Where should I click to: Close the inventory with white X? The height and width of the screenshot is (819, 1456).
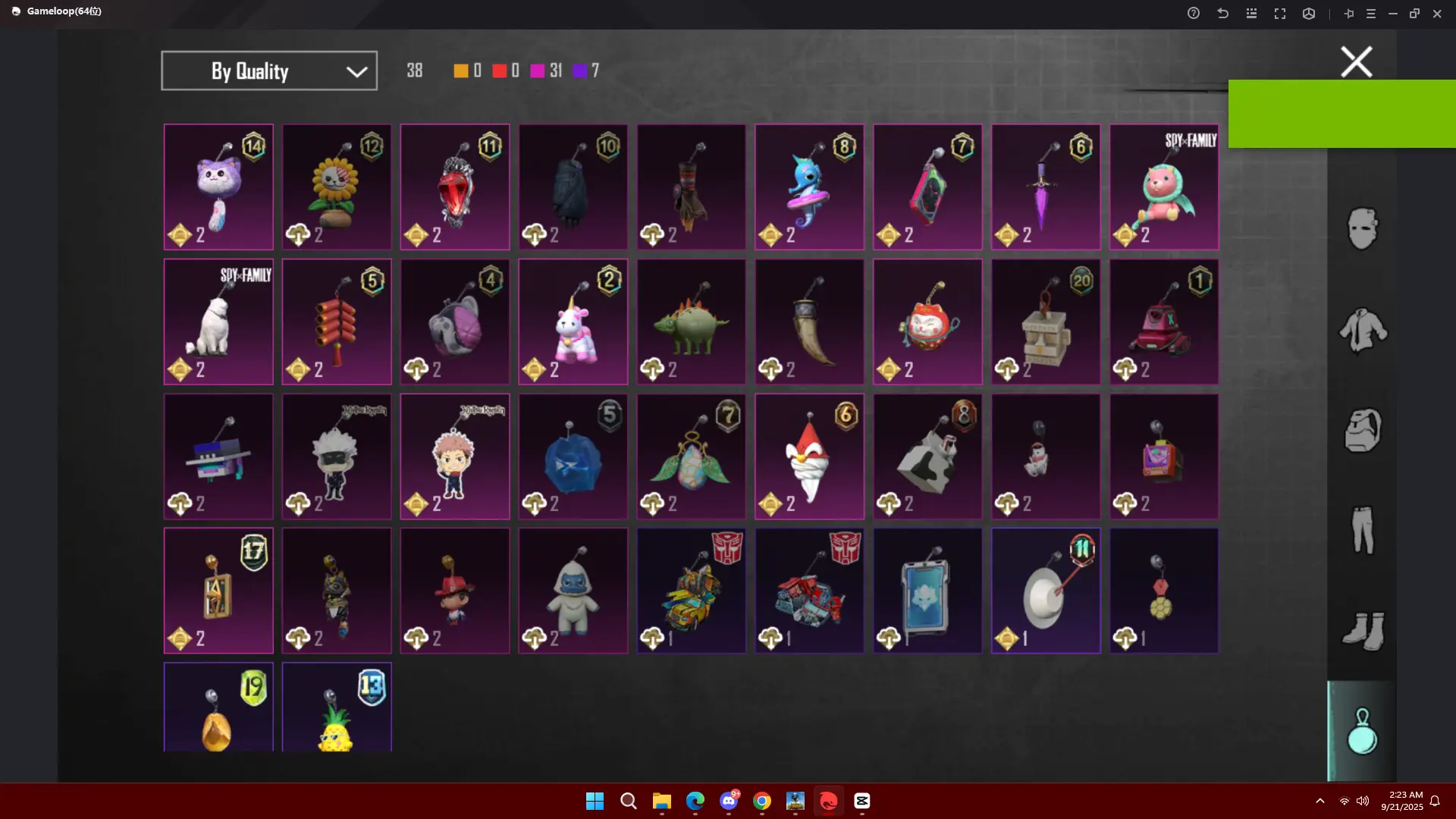pos(1356,61)
